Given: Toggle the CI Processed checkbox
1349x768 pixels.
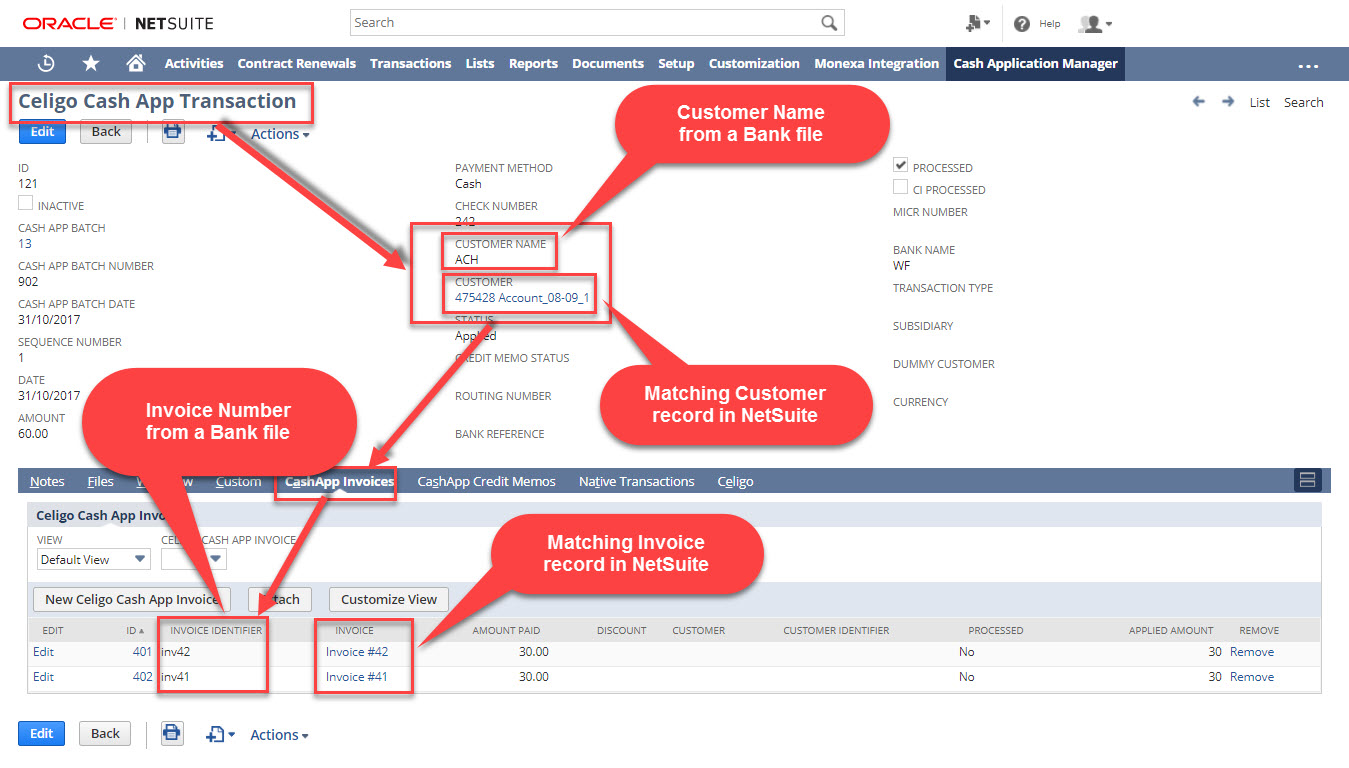Looking at the screenshot, I should pos(901,188).
